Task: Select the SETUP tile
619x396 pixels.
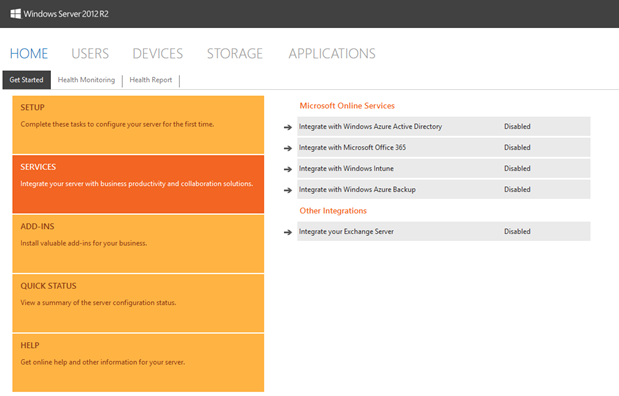Action: 138,125
